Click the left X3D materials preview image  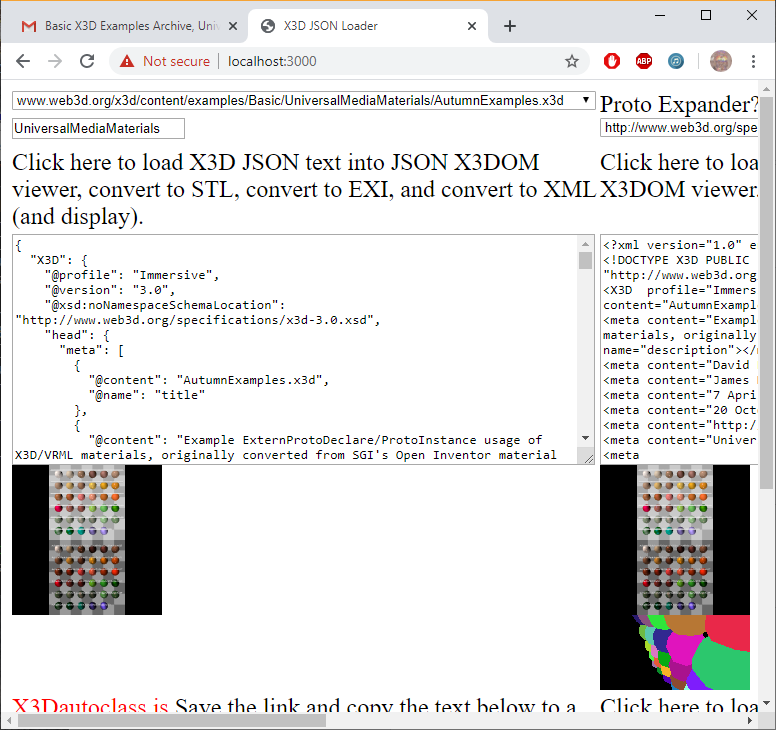(87, 539)
